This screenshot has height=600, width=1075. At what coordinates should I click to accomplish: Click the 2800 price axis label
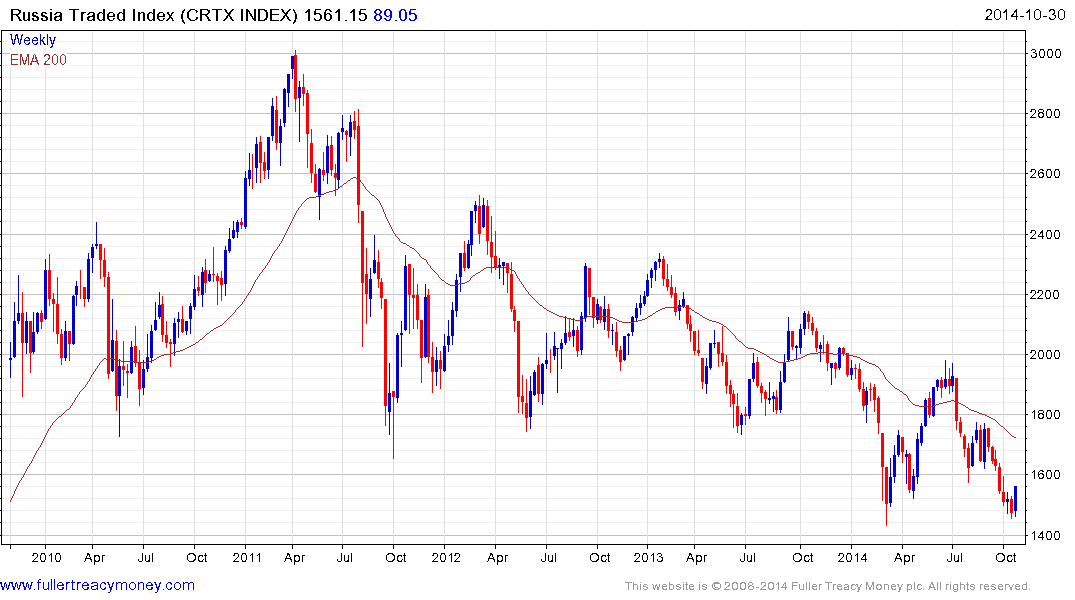pyautogui.click(x=1045, y=114)
